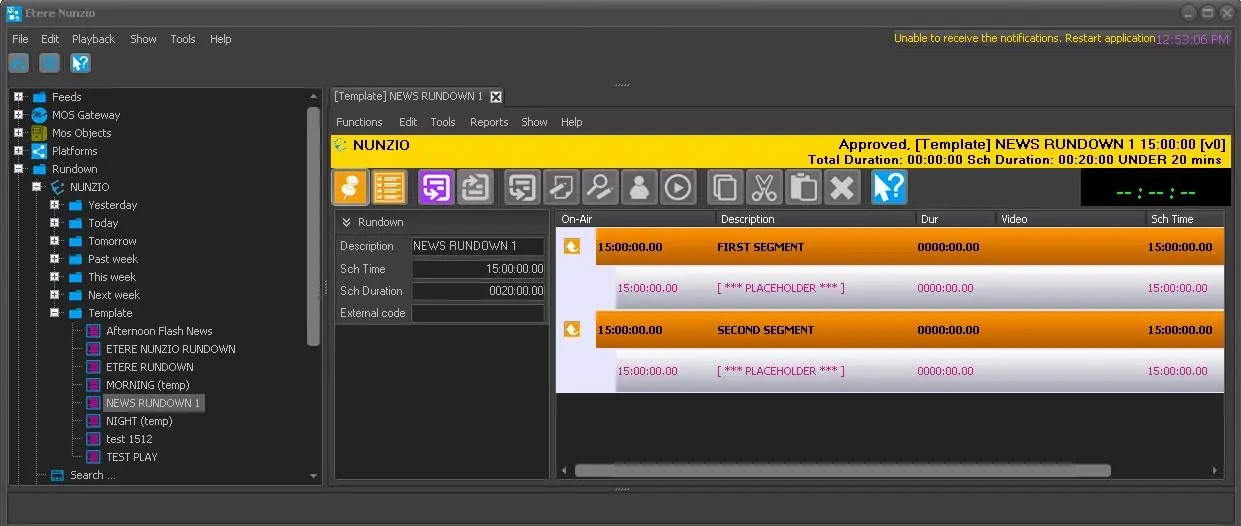Click the X delete toolbar icon
Viewport: 1241px width, 526px height.
[x=843, y=187]
